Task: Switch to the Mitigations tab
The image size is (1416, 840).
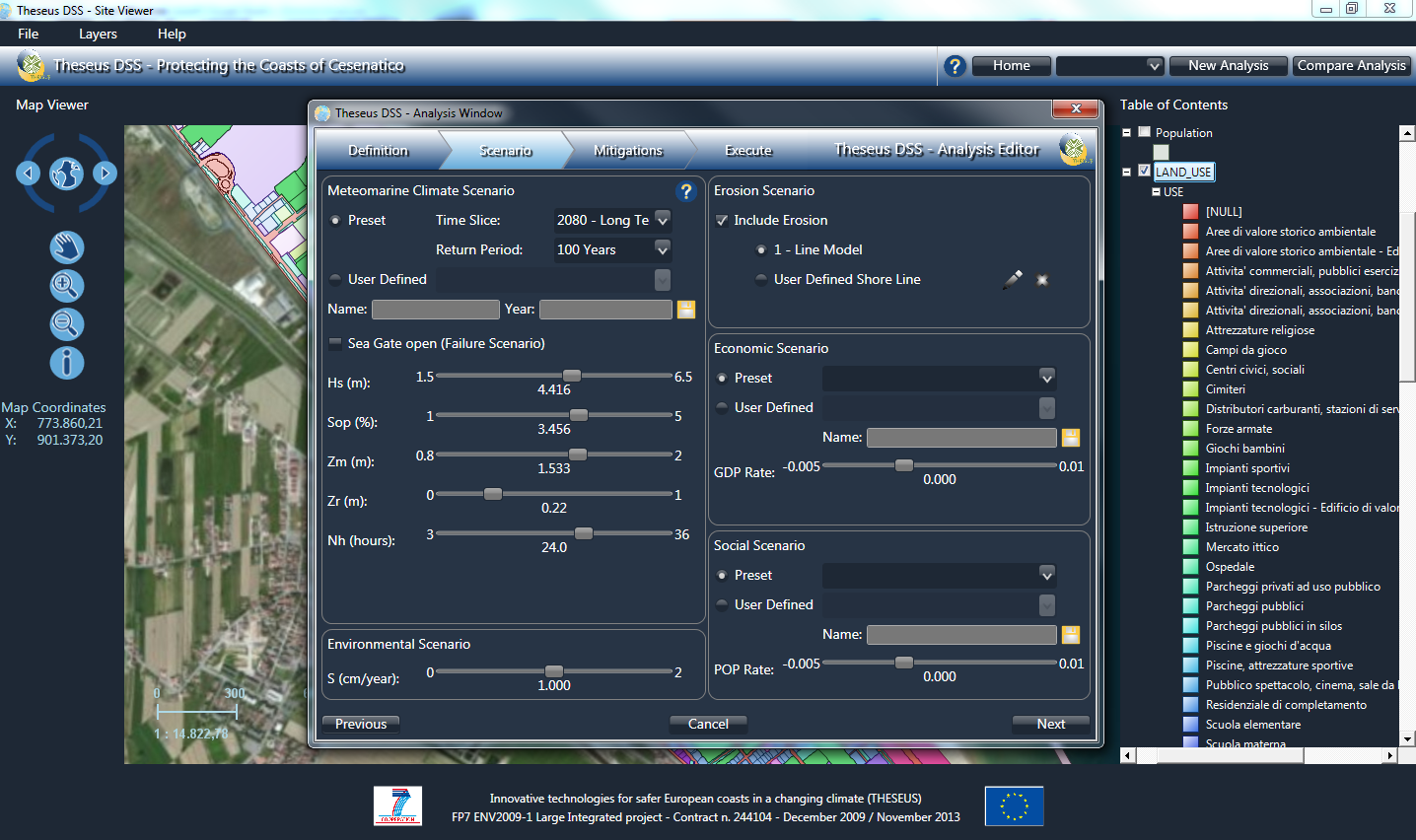Action: coord(628,150)
